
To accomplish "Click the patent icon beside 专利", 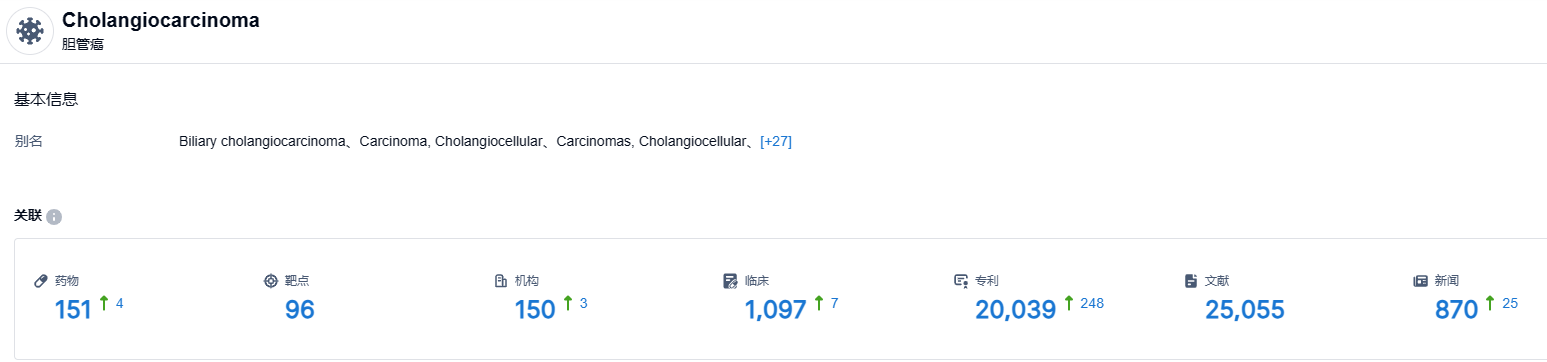I will pyautogui.click(x=961, y=281).
